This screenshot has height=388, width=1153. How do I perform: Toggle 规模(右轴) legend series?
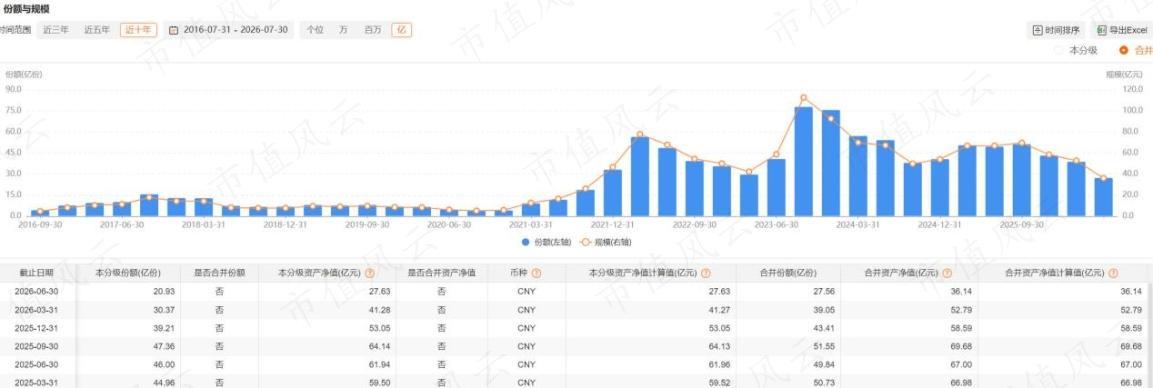pyautogui.click(x=606, y=241)
